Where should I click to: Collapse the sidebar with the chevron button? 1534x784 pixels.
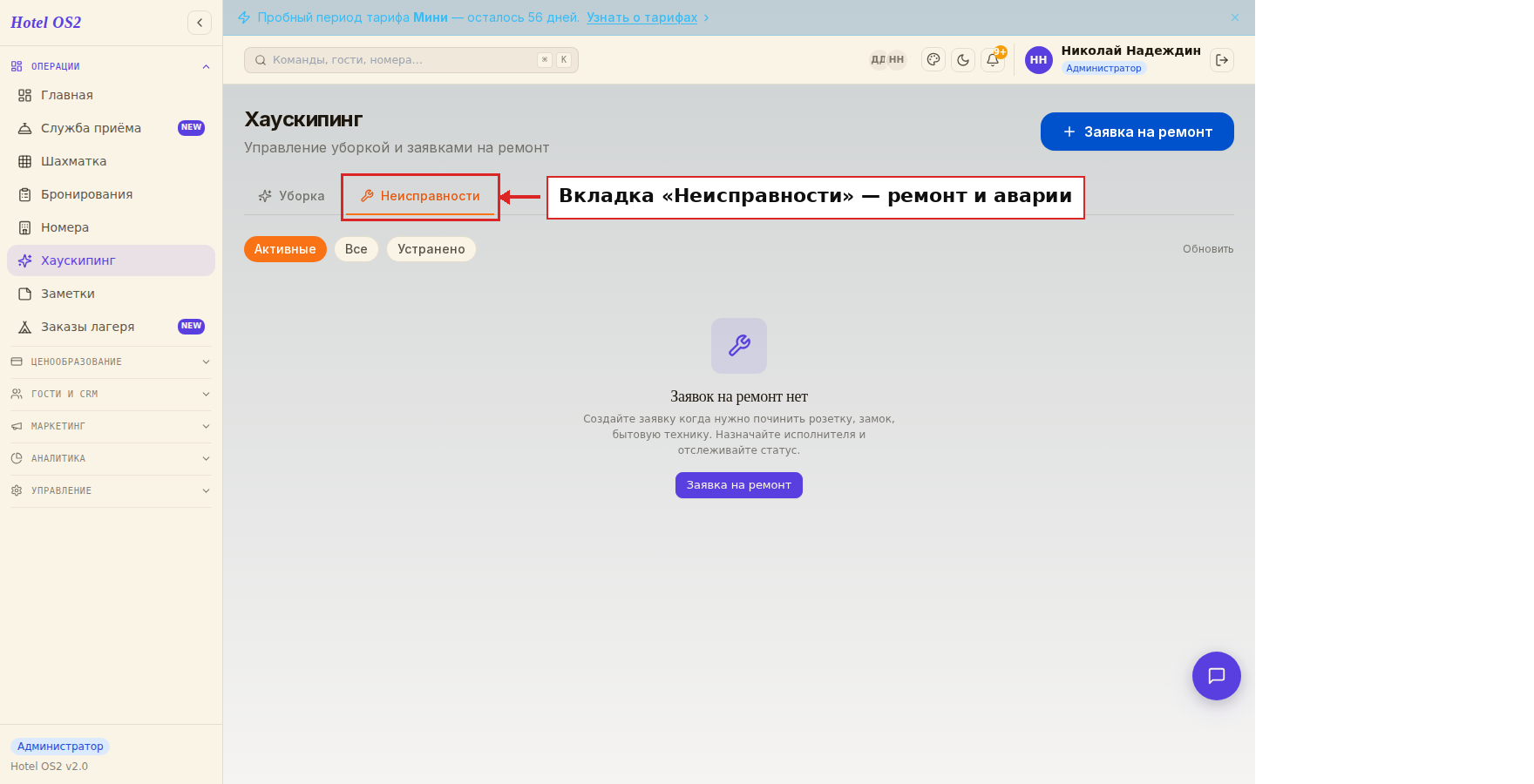click(x=200, y=23)
